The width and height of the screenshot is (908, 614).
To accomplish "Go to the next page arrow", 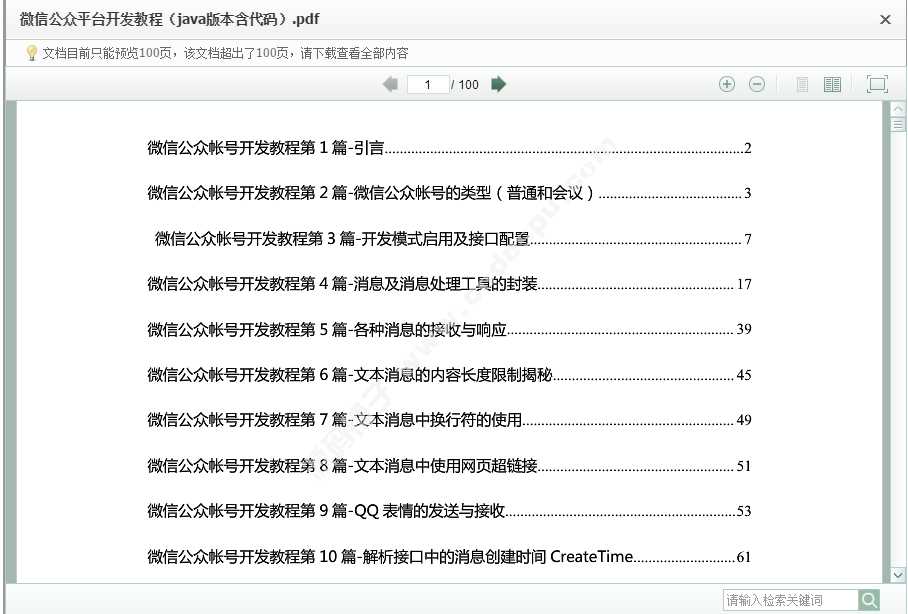I will (499, 85).
